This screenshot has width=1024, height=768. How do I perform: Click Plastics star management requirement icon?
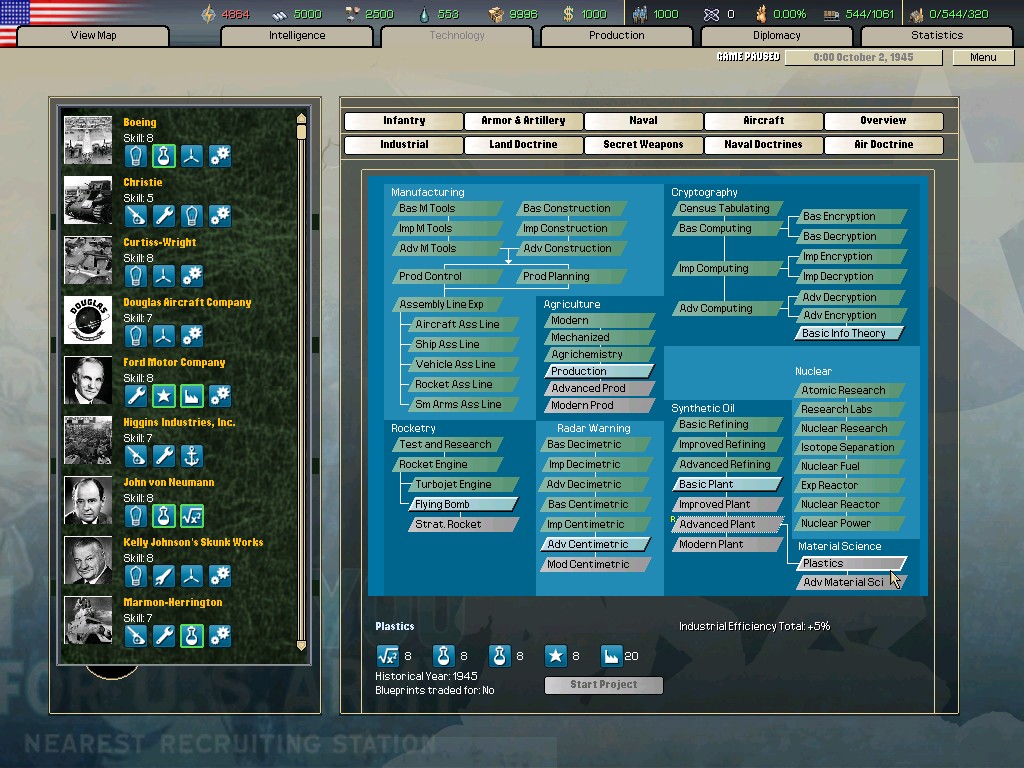point(556,656)
